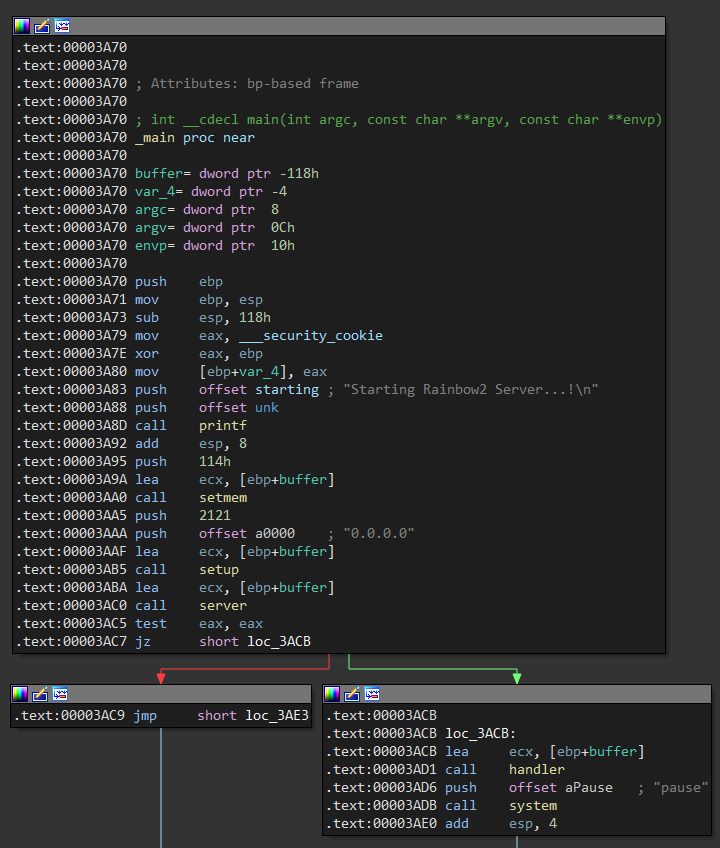Click 'offset aPause' operand
This screenshot has width=720, height=848.
[561, 788]
